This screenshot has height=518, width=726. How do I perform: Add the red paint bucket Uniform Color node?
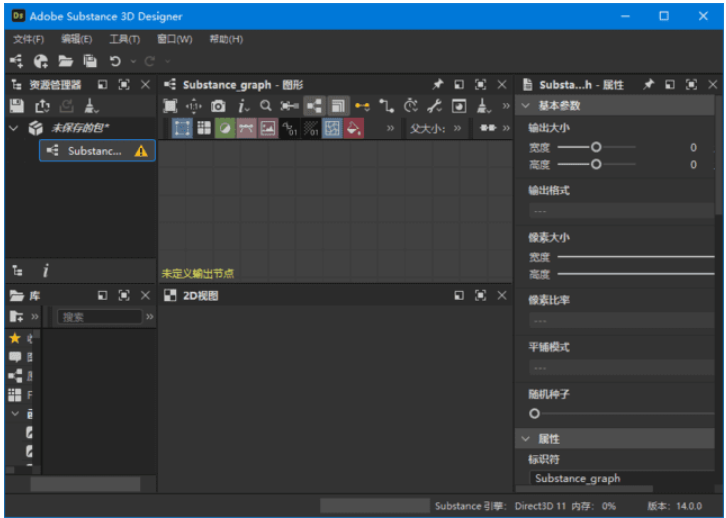(x=354, y=128)
